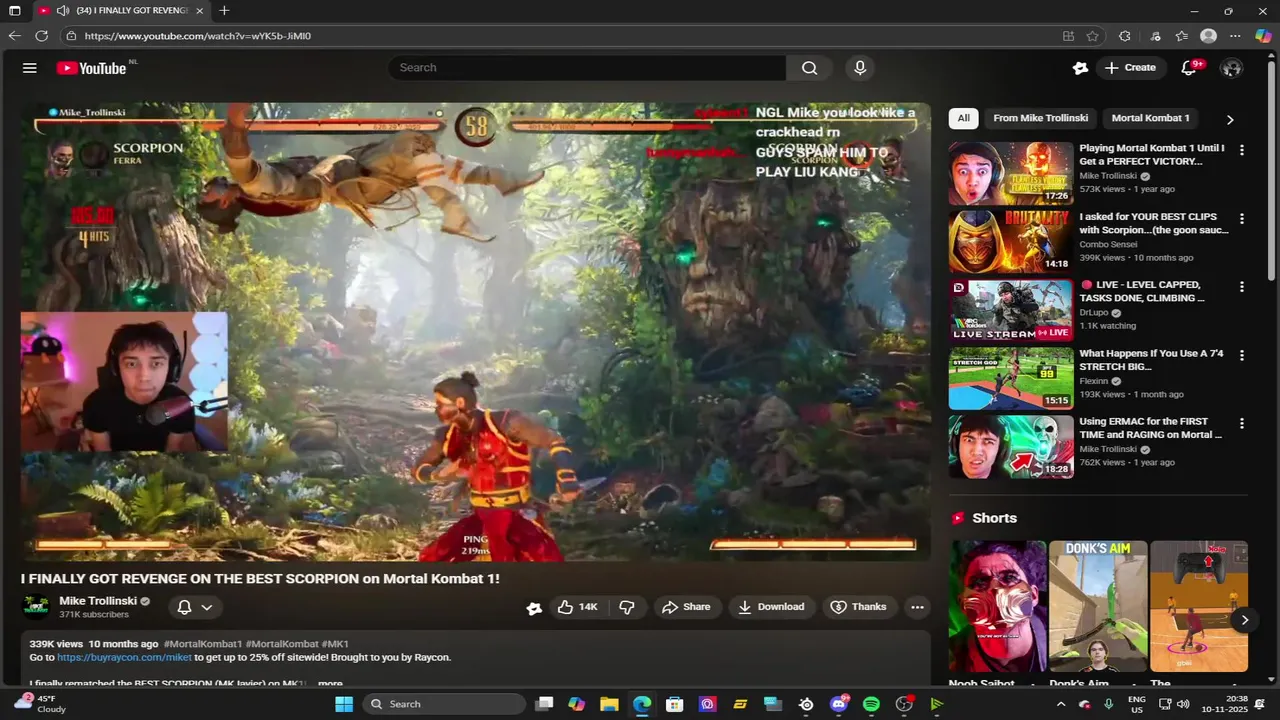Click the search magnifier button

[809, 68]
